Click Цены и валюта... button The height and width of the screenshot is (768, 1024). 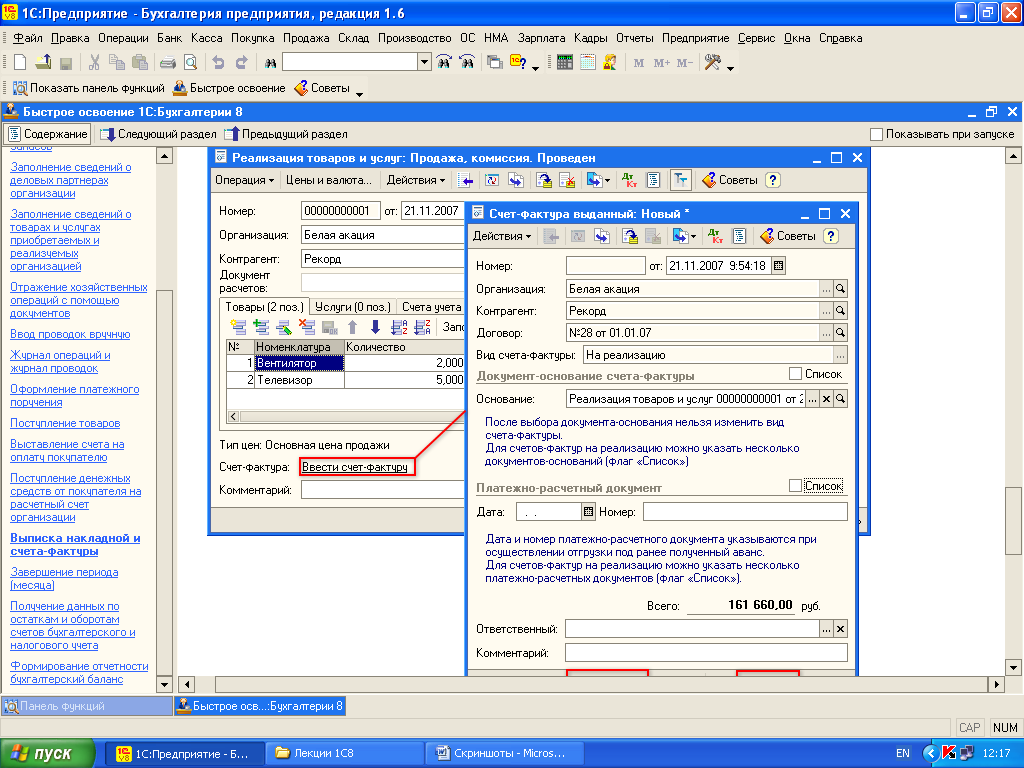(x=328, y=180)
